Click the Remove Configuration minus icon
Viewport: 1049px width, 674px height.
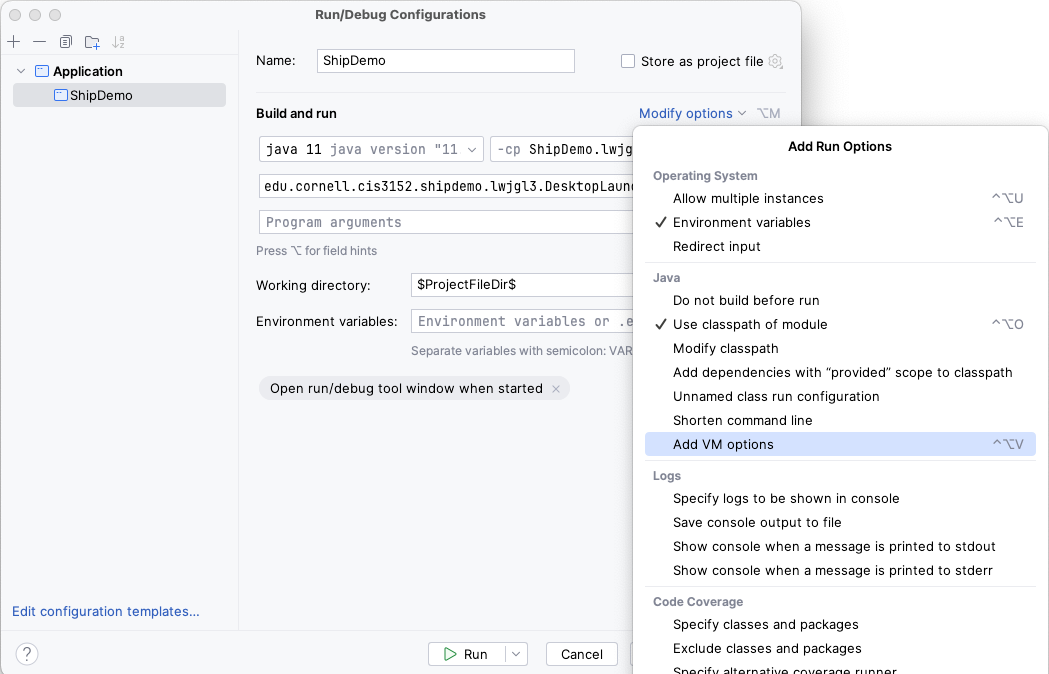(40, 42)
